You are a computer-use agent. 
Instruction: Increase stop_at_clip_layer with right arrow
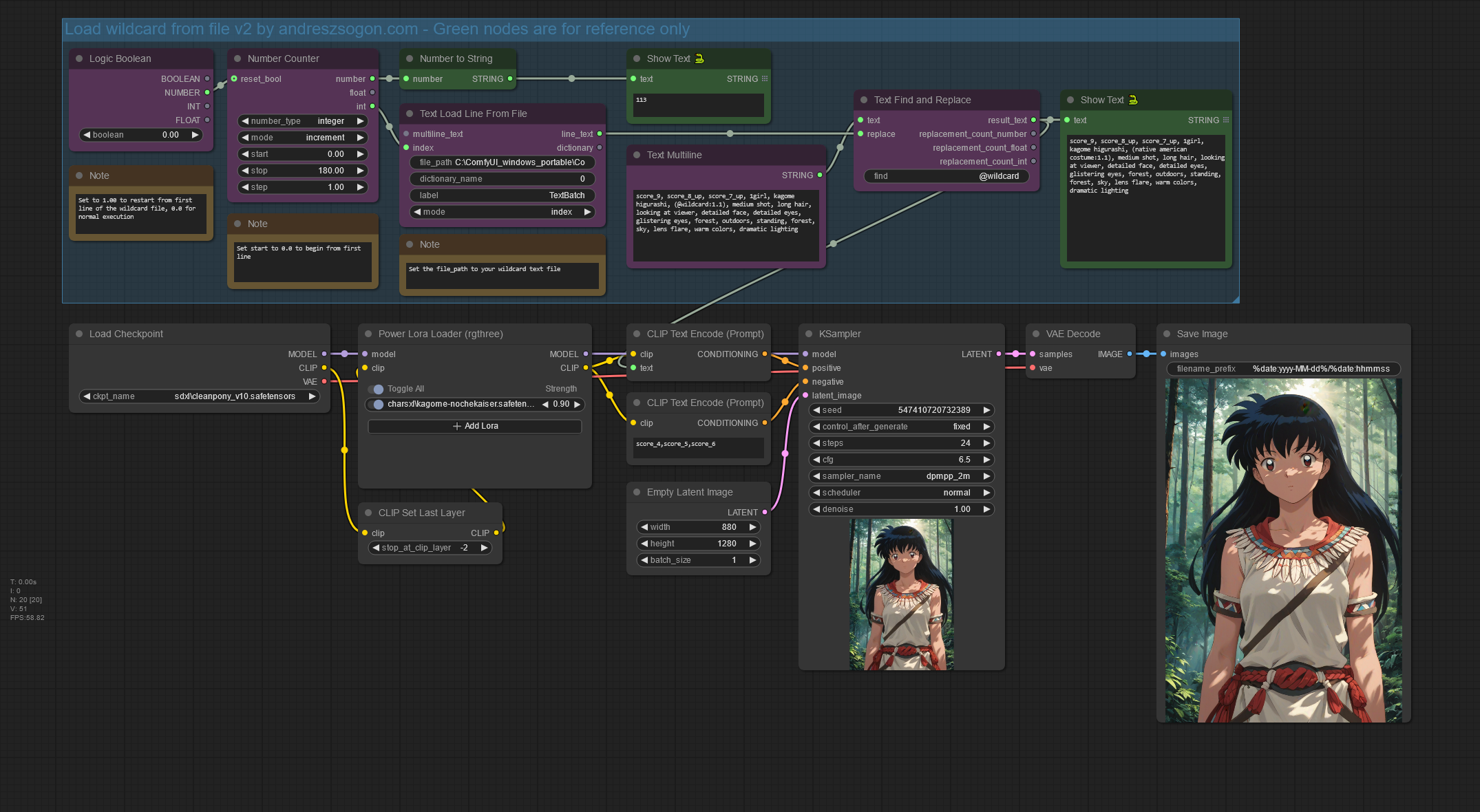tap(484, 548)
